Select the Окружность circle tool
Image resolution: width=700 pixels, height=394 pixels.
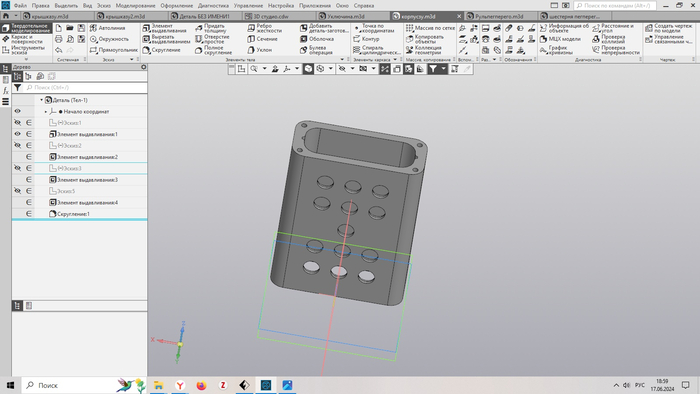[x=109, y=39]
